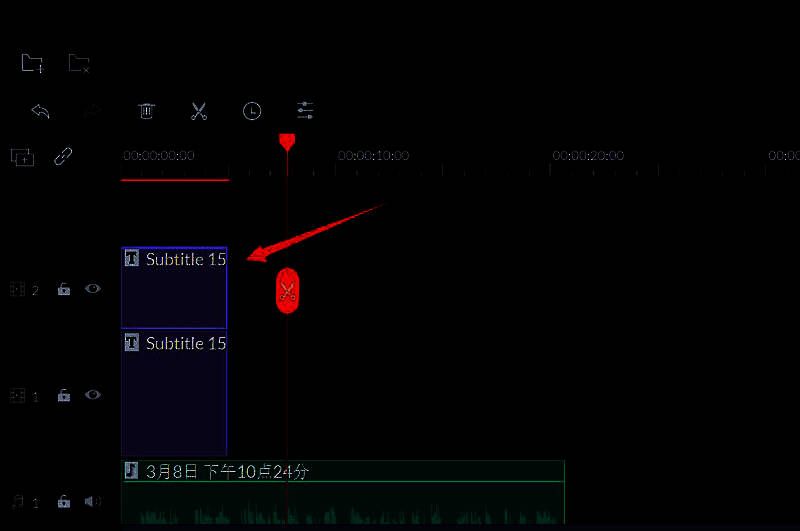The image size is (800, 531).
Task: Click the delete folder icon
Action: point(79,64)
